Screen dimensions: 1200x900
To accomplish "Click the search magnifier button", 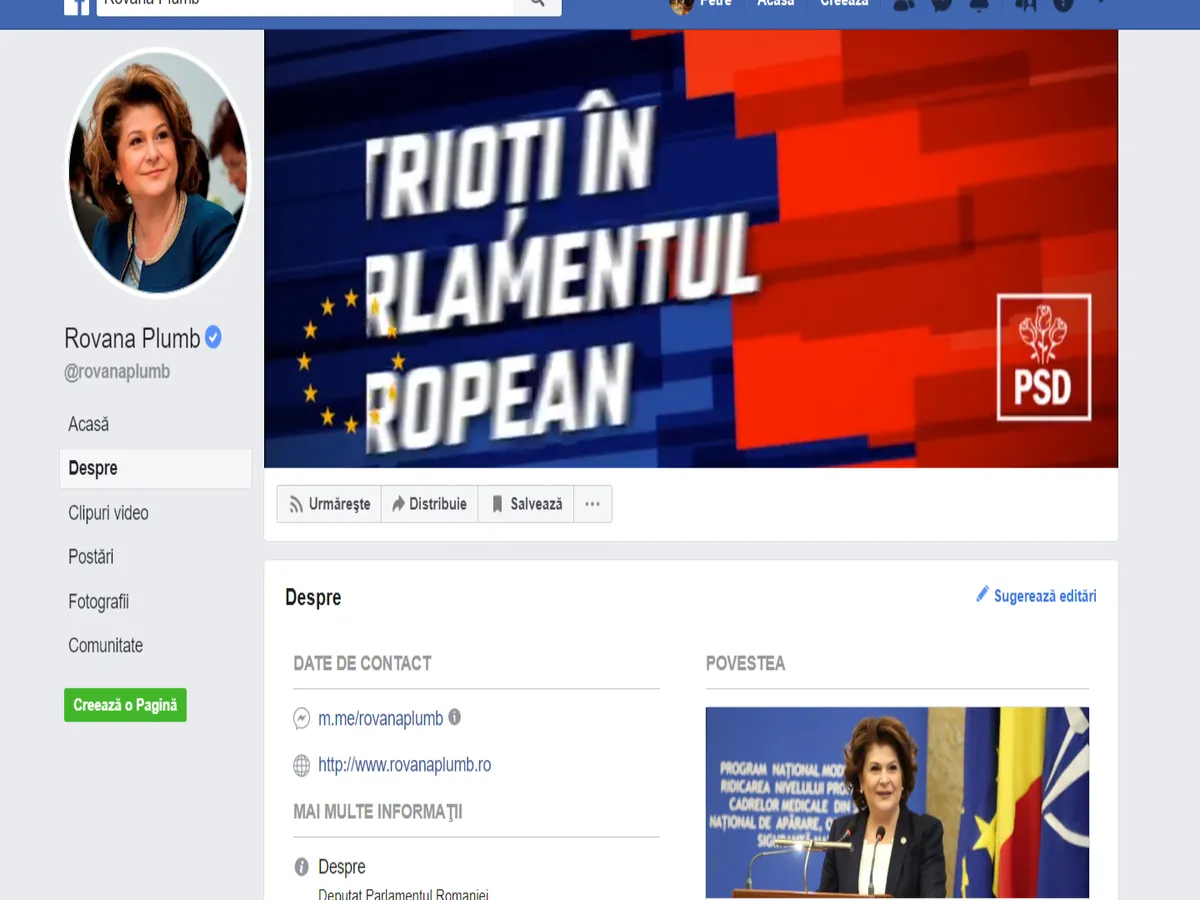I will (538, 5).
